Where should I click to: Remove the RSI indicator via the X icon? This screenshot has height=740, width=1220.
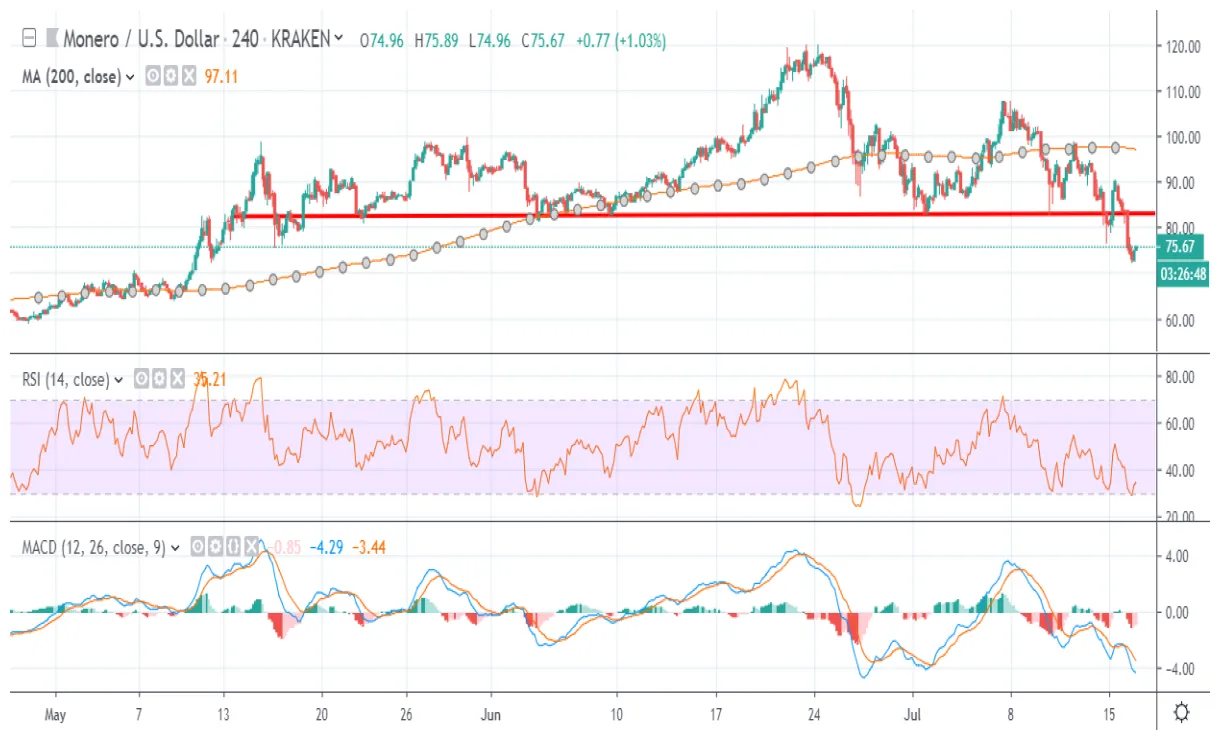click(178, 380)
